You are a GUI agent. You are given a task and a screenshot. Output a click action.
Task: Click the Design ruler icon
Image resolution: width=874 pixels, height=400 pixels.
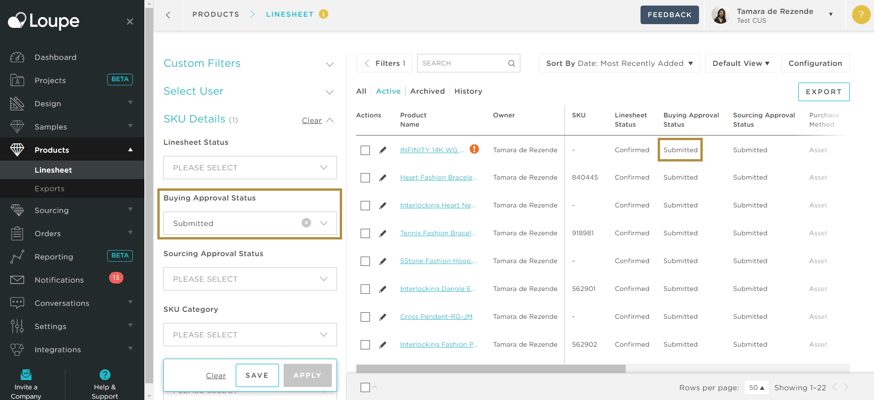[x=17, y=104]
